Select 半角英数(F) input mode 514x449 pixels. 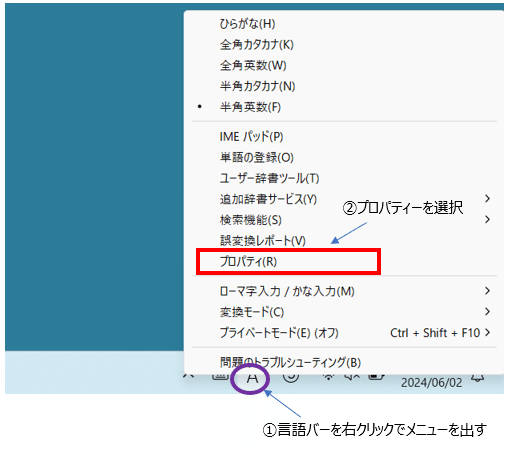(250, 107)
